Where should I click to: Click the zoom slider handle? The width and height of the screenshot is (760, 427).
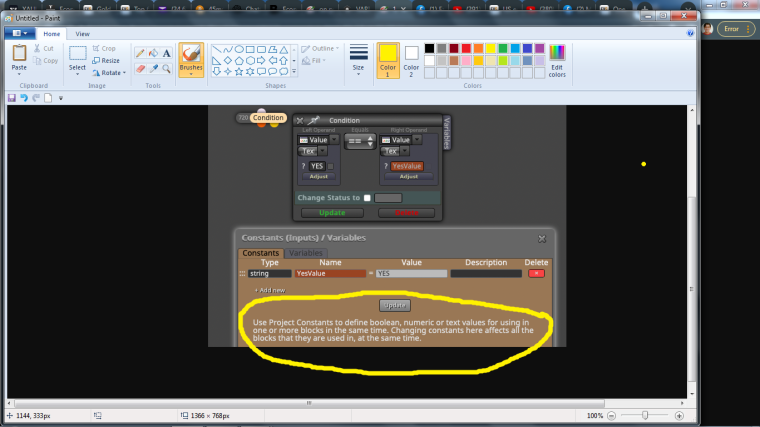point(645,415)
